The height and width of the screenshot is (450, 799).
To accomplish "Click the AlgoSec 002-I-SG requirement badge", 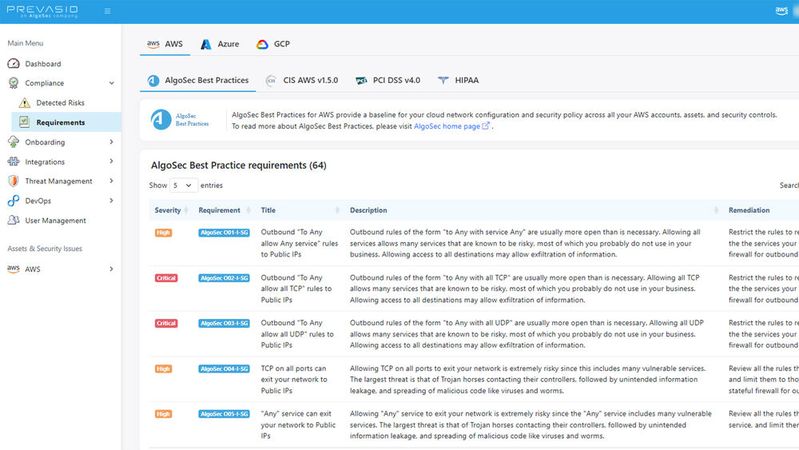I will (224, 278).
